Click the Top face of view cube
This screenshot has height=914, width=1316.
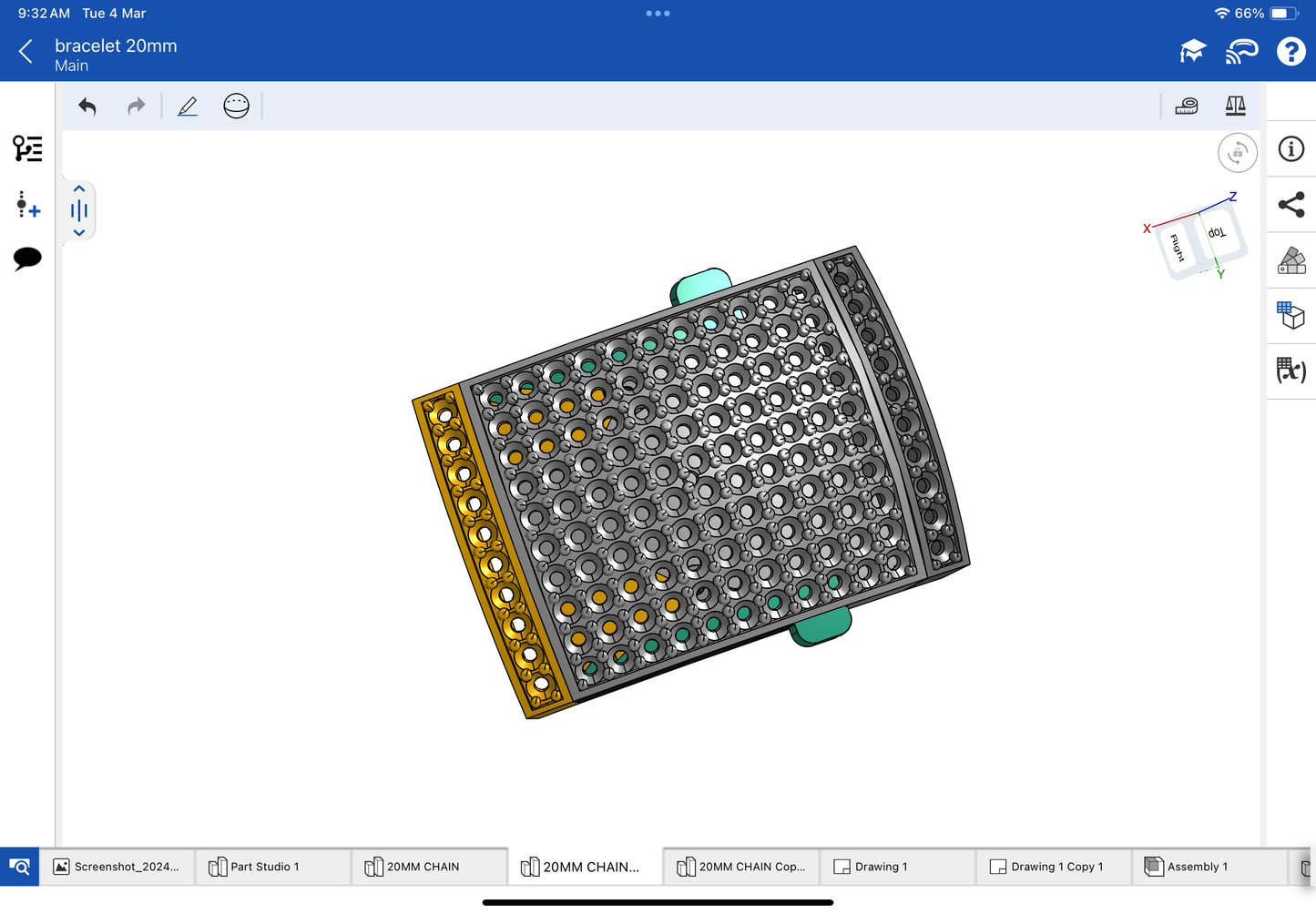pos(1218,232)
